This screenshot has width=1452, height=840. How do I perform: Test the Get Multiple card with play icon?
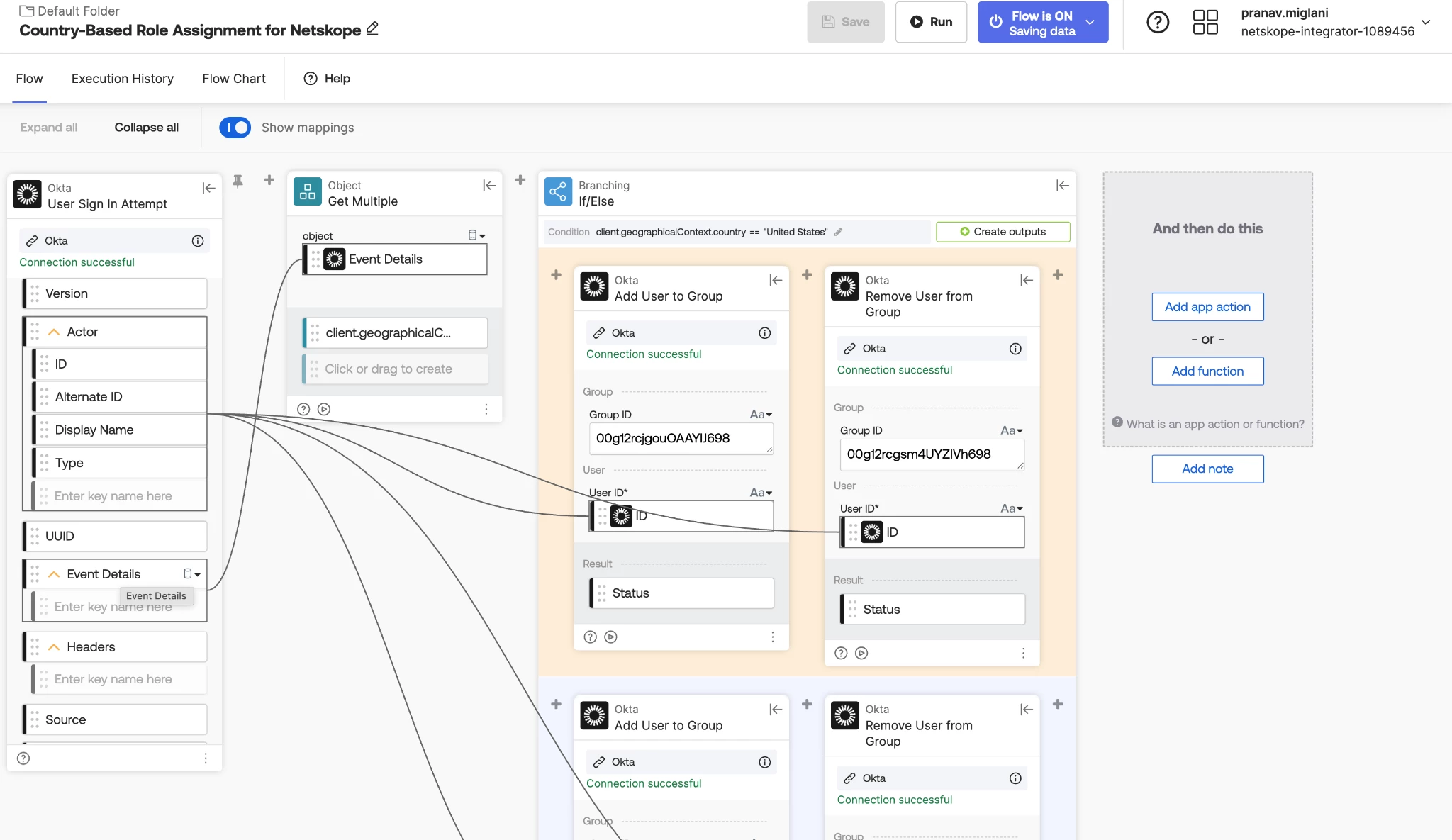324,409
